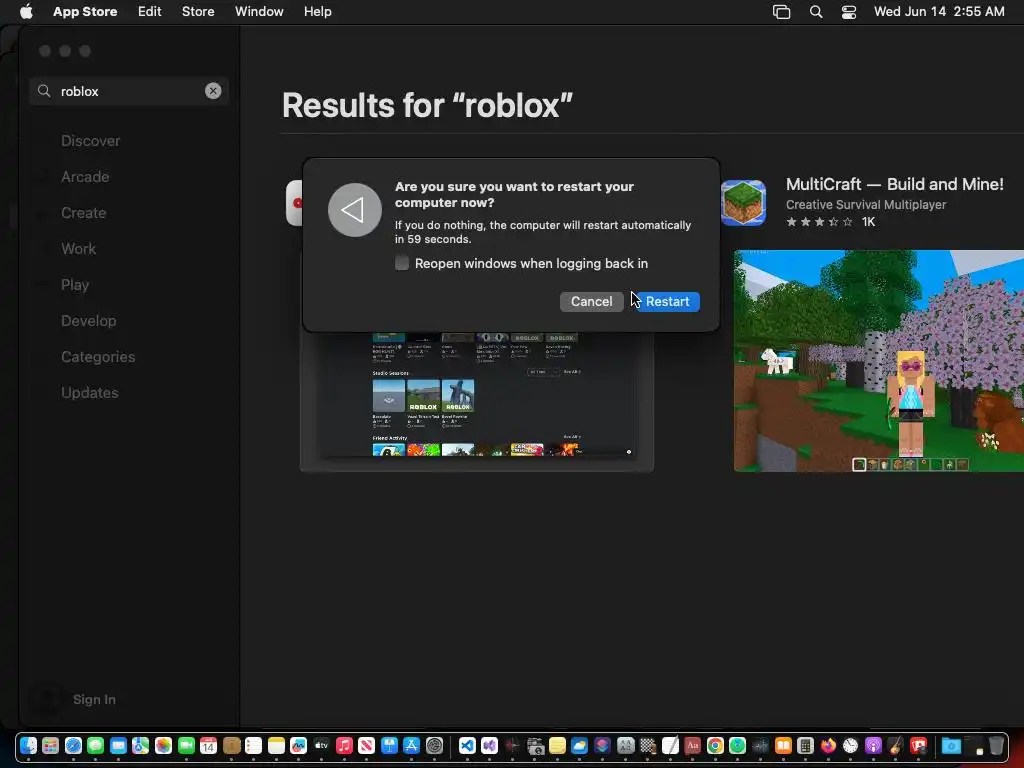Open the Arcade section in the sidebar
The width and height of the screenshot is (1024, 768).
[85, 176]
